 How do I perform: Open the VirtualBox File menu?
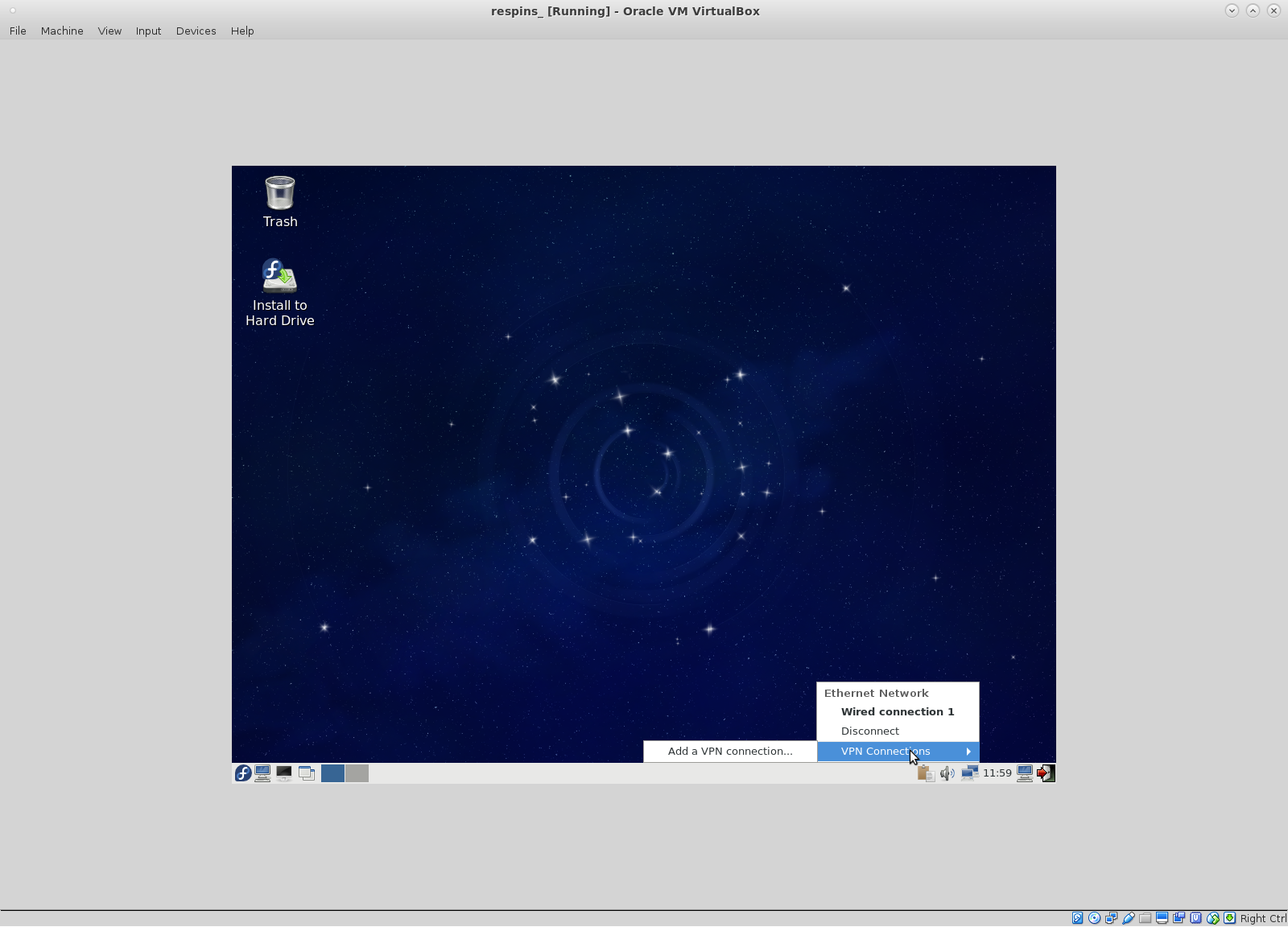click(18, 31)
